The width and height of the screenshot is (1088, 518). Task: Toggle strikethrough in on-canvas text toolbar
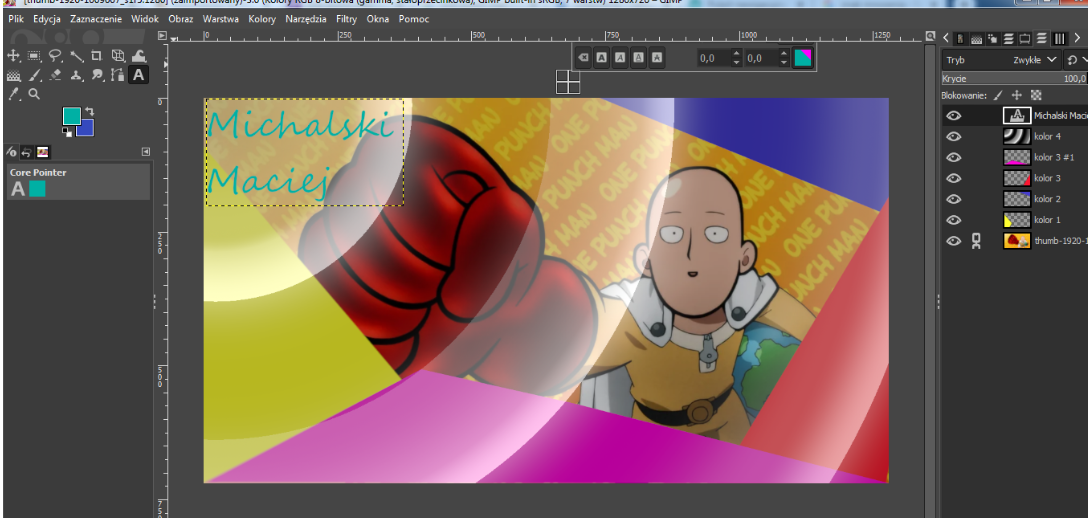657,58
